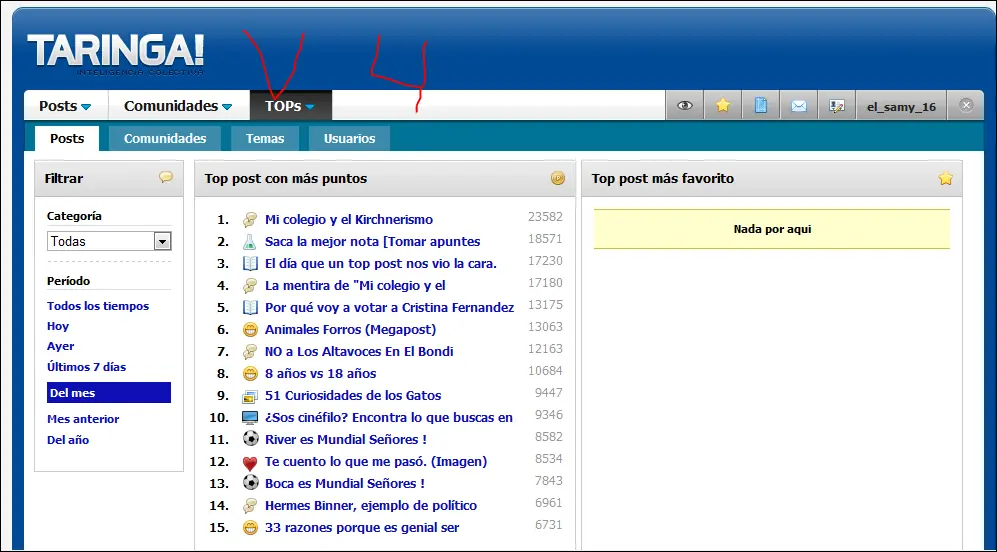Click the soccer ball icon beside Boca es Mundial
The image size is (997, 552).
250,483
